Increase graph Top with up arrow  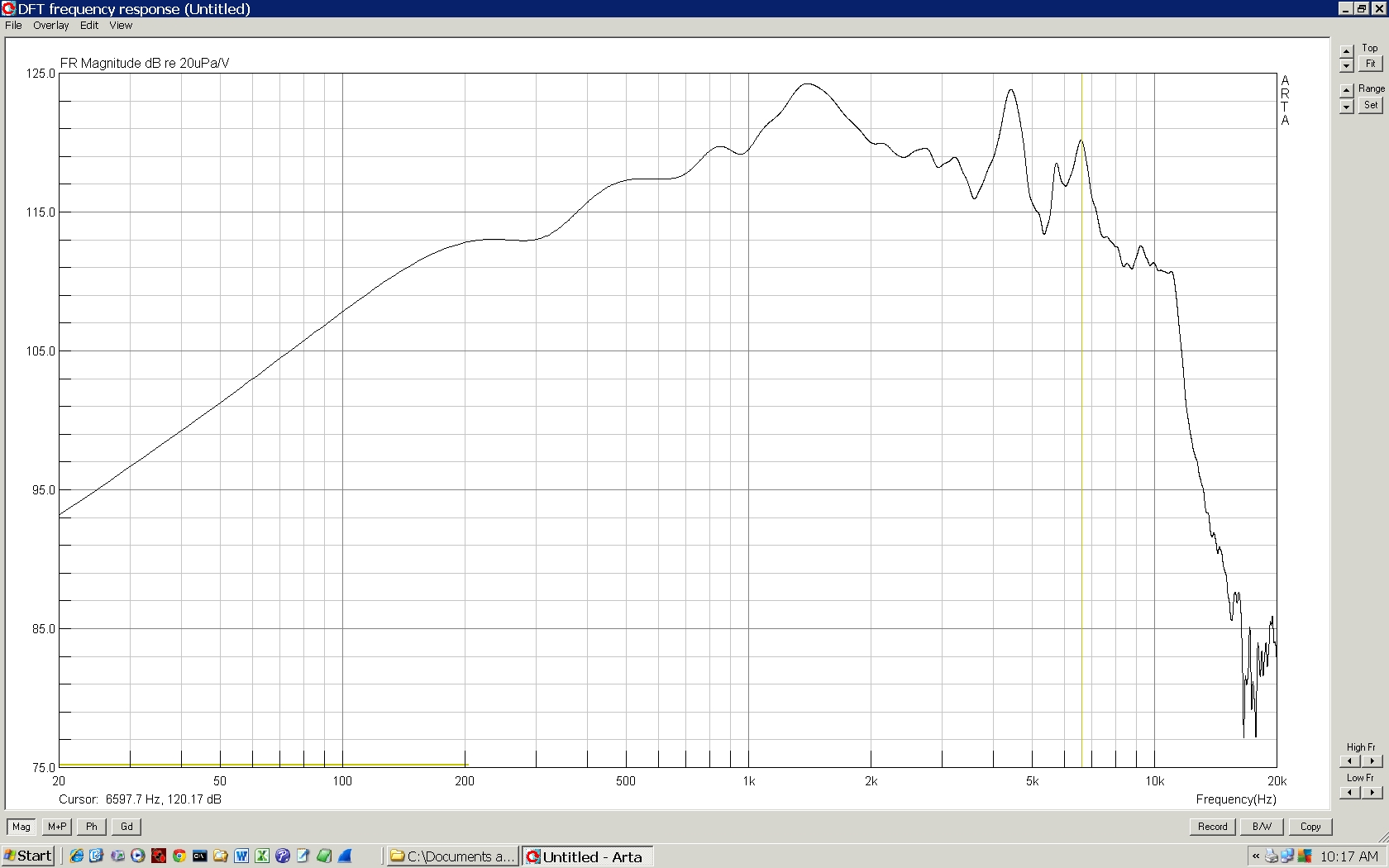point(1347,51)
